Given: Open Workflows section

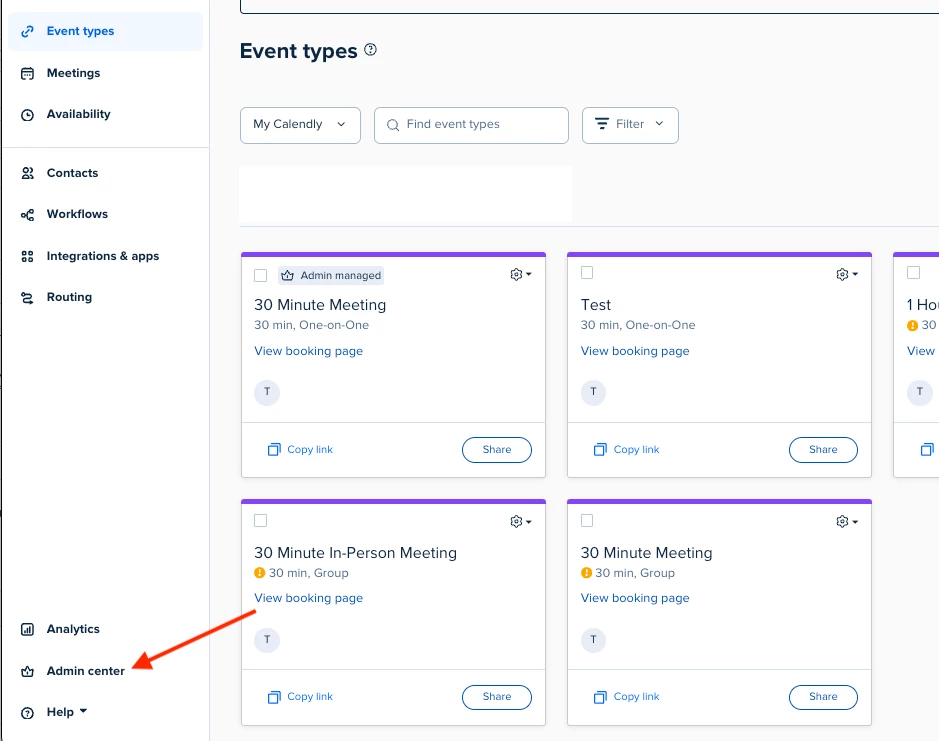Looking at the screenshot, I should (x=77, y=214).
